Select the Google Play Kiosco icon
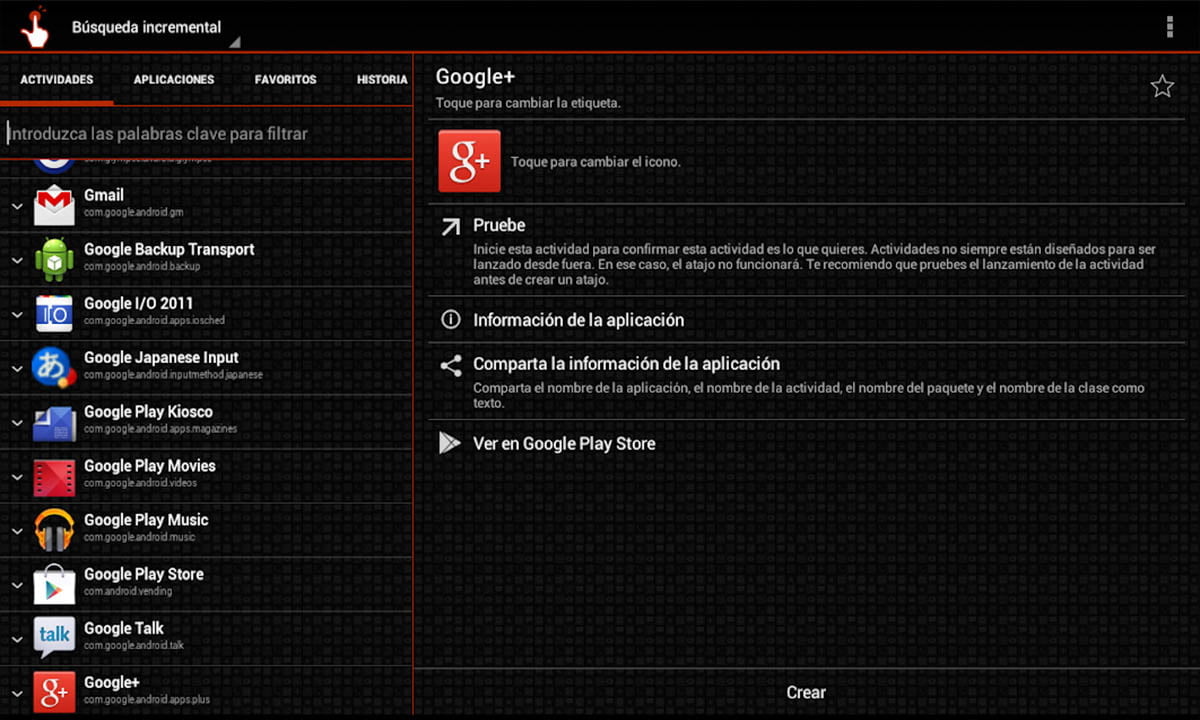 (54, 422)
